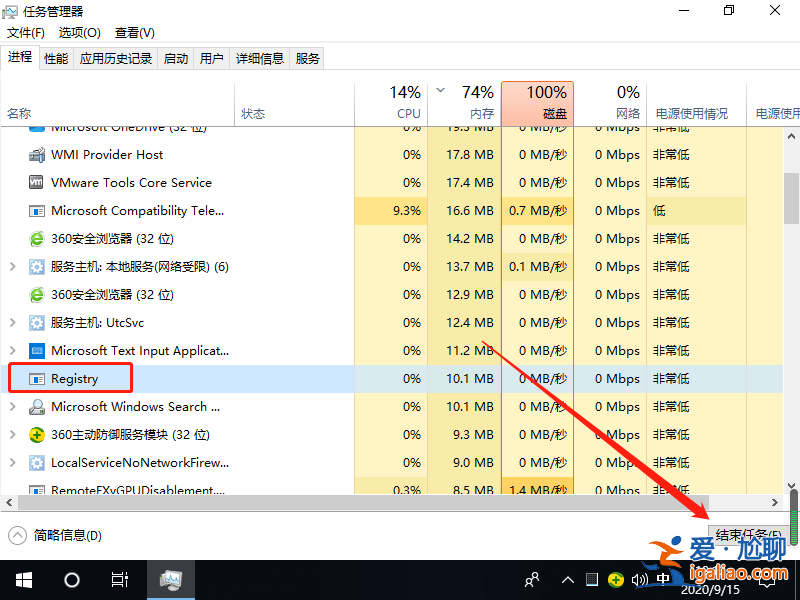
Task: Click the 360 antivirus tray icon
Action: pos(615,580)
